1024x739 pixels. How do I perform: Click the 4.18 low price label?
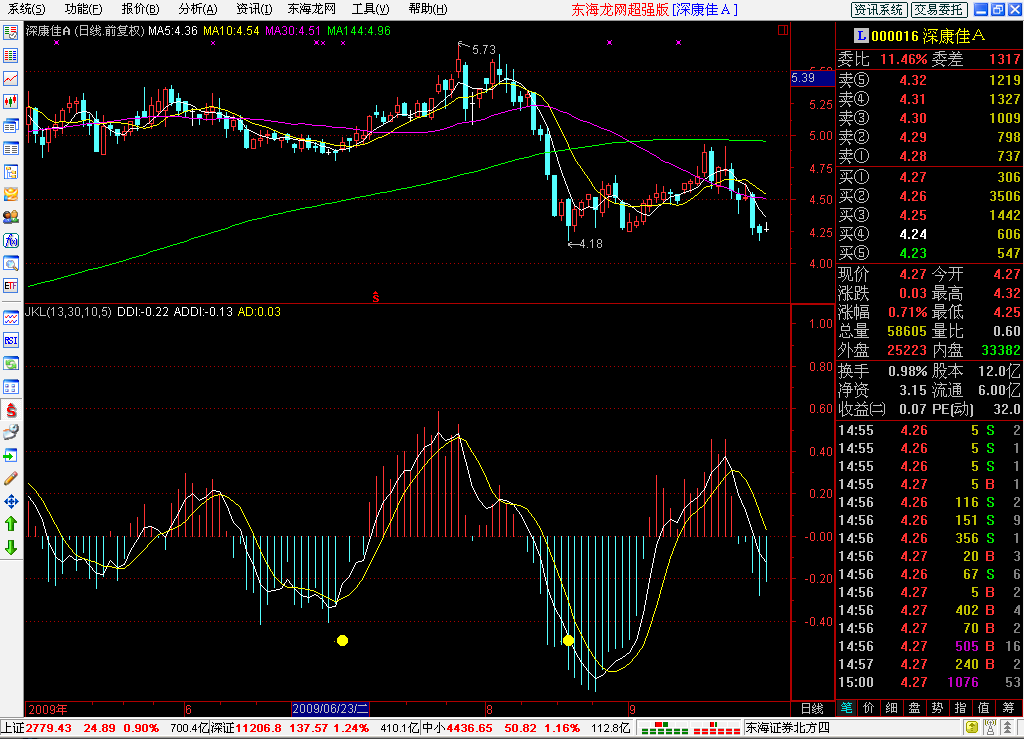click(590, 244)
